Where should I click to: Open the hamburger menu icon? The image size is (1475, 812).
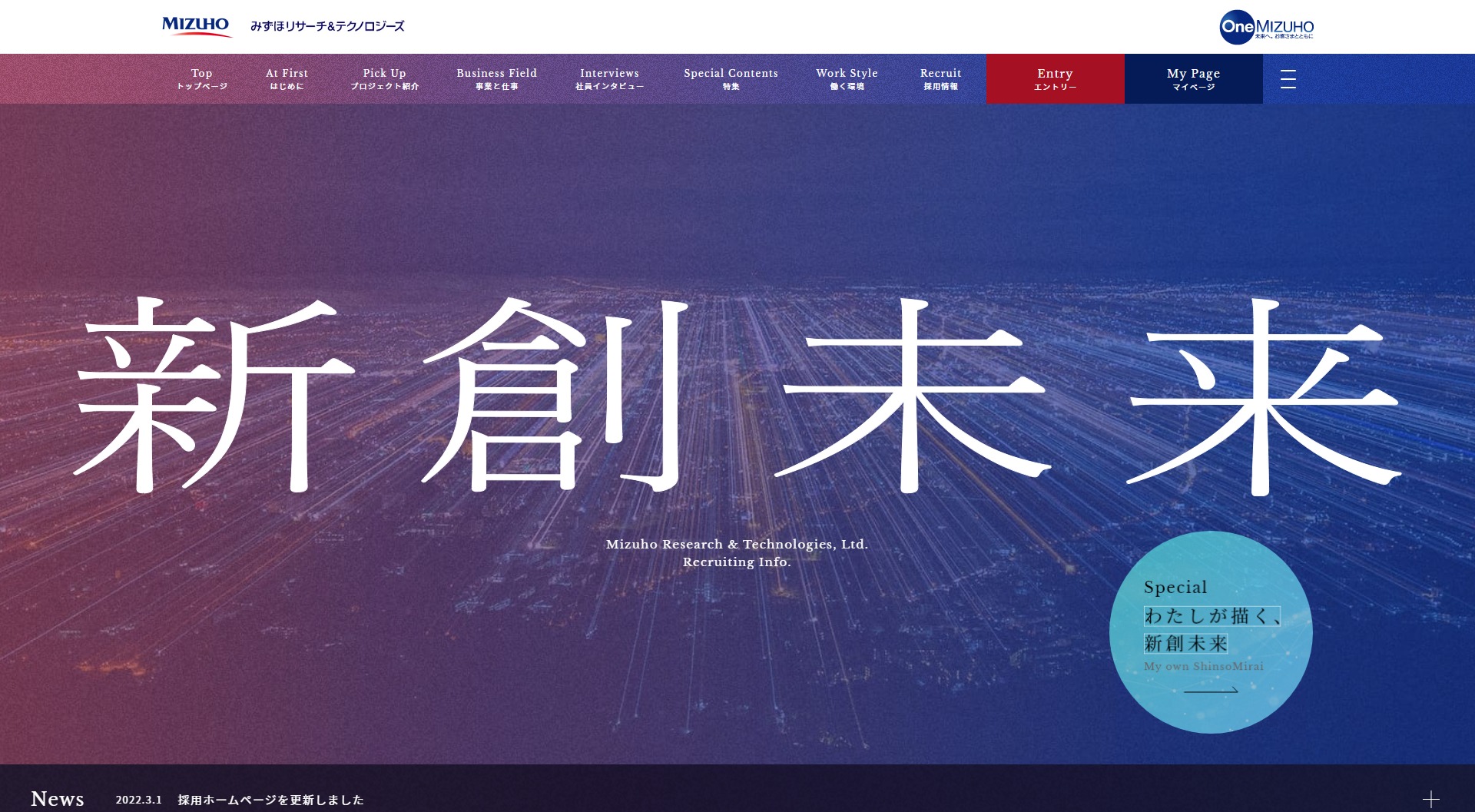[x=1288, y=79]
